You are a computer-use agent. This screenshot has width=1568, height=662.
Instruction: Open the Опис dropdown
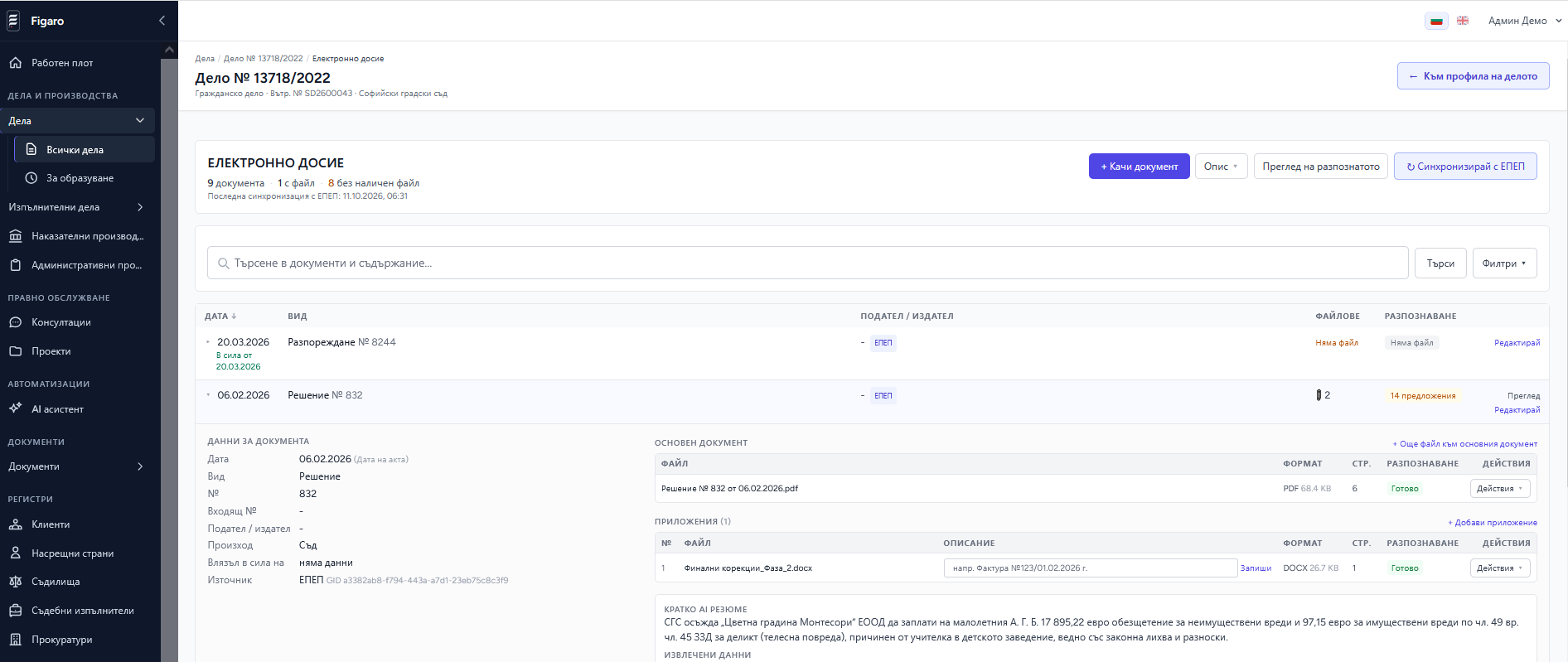point(1221,167)
